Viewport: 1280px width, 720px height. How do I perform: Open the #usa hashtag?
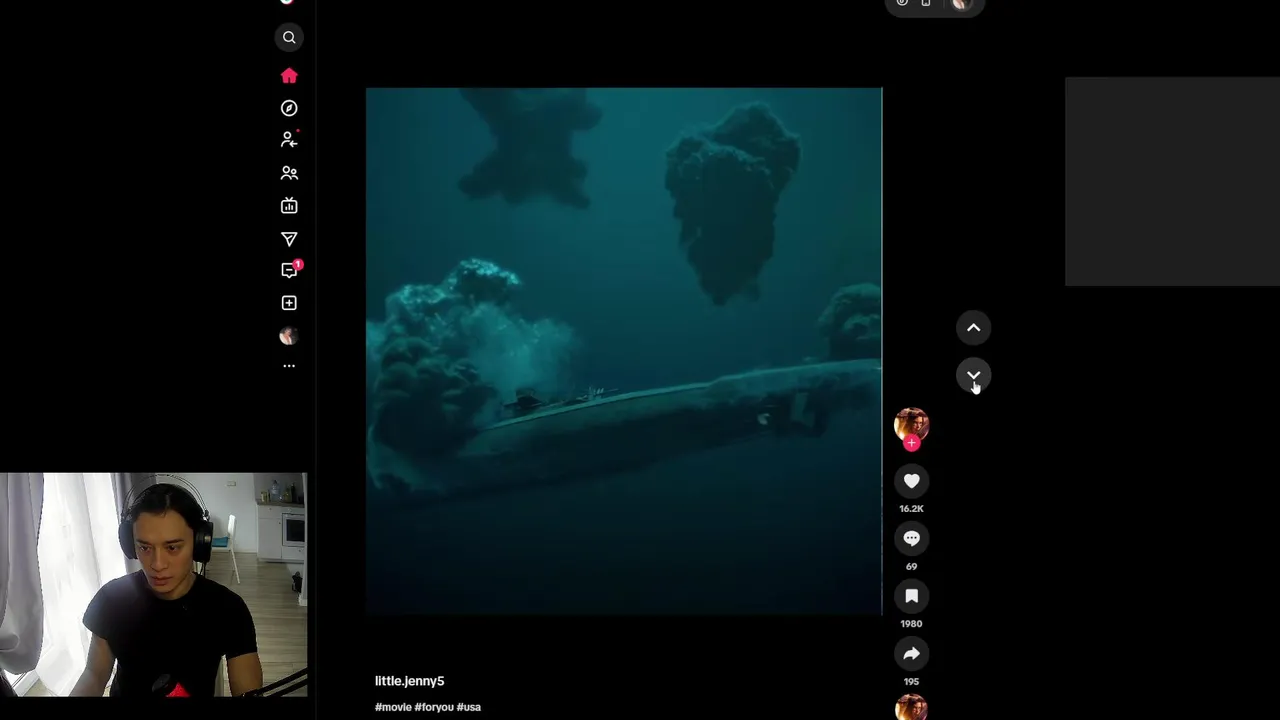point(469,707)
